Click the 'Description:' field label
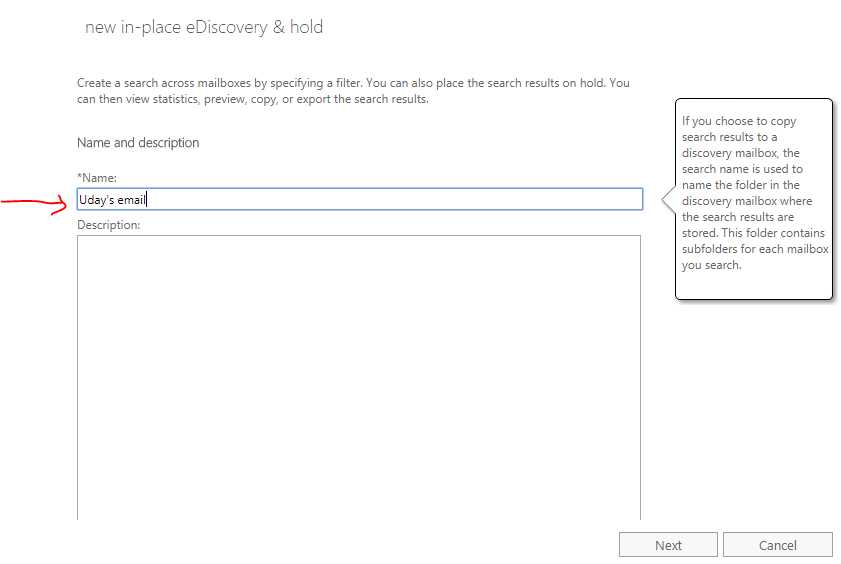Image resolution: width=841 pixels, height=564 pixels. point(108,225)
